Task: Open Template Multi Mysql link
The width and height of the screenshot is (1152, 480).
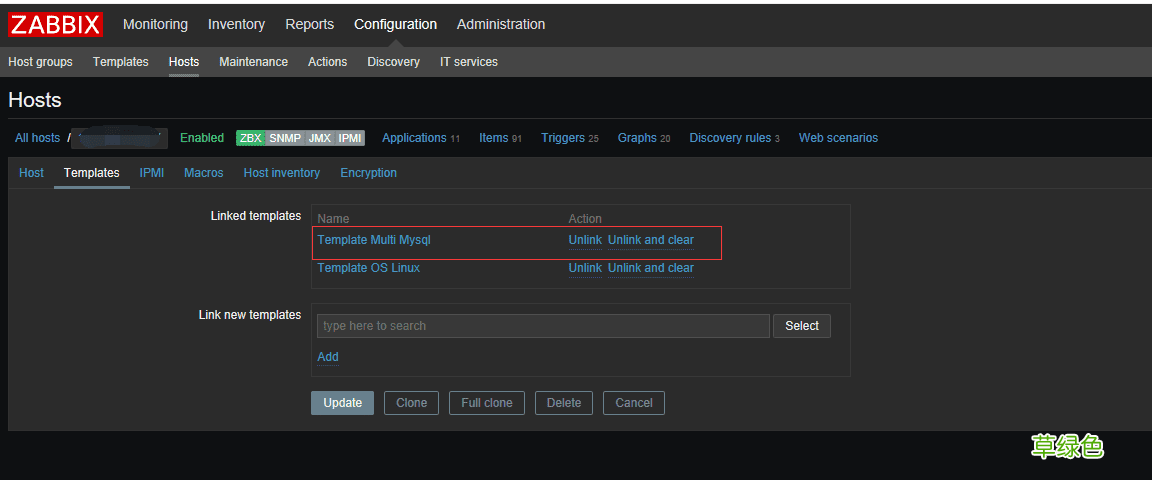Action: [374, 240]
